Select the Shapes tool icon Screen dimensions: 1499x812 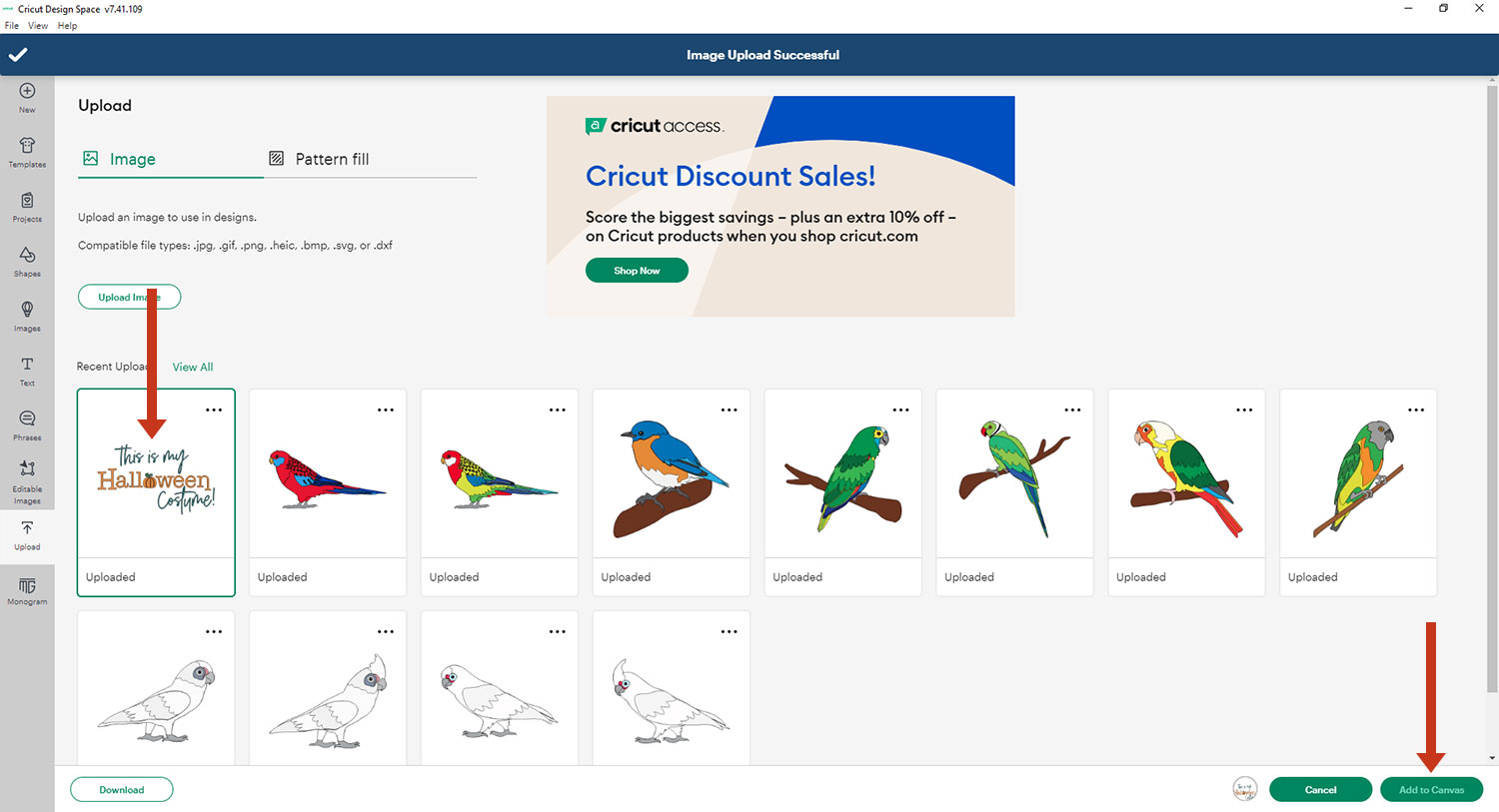27,256
